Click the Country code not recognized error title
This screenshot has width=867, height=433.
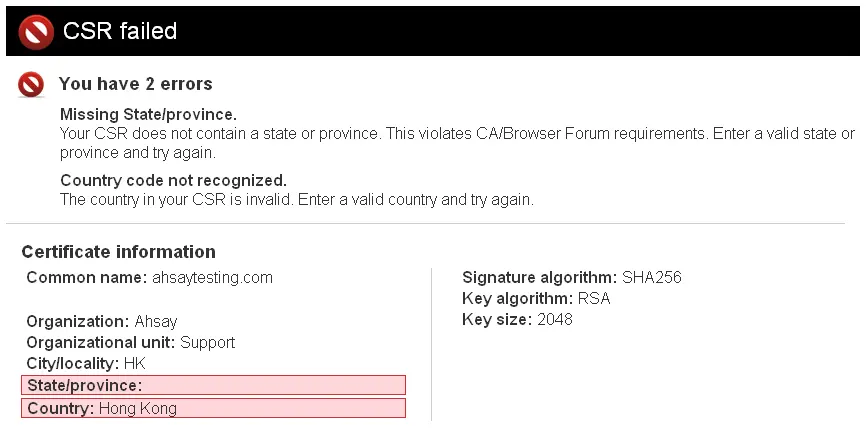pyautogui.click(x=173, y=181)
